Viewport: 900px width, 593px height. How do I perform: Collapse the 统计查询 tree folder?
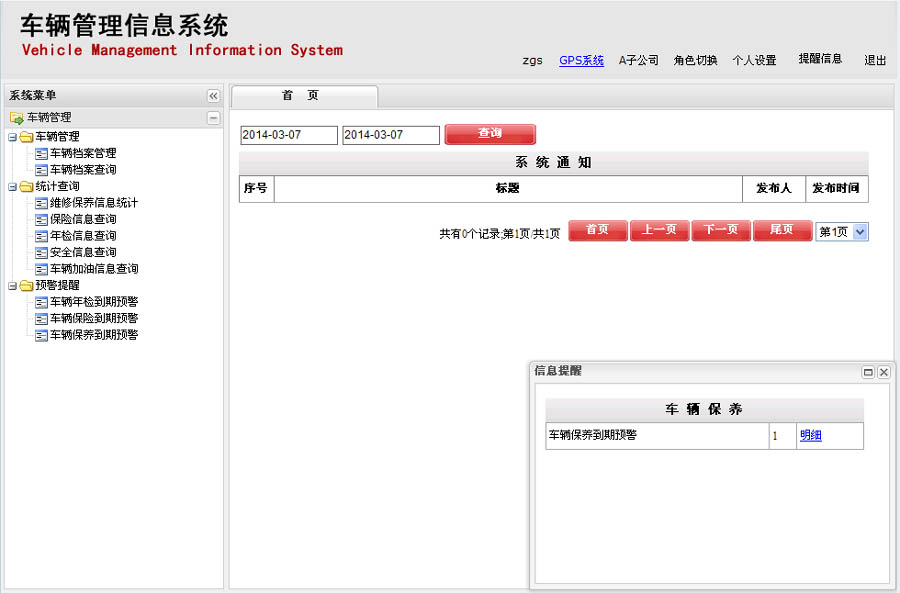(x=12, y=186)
